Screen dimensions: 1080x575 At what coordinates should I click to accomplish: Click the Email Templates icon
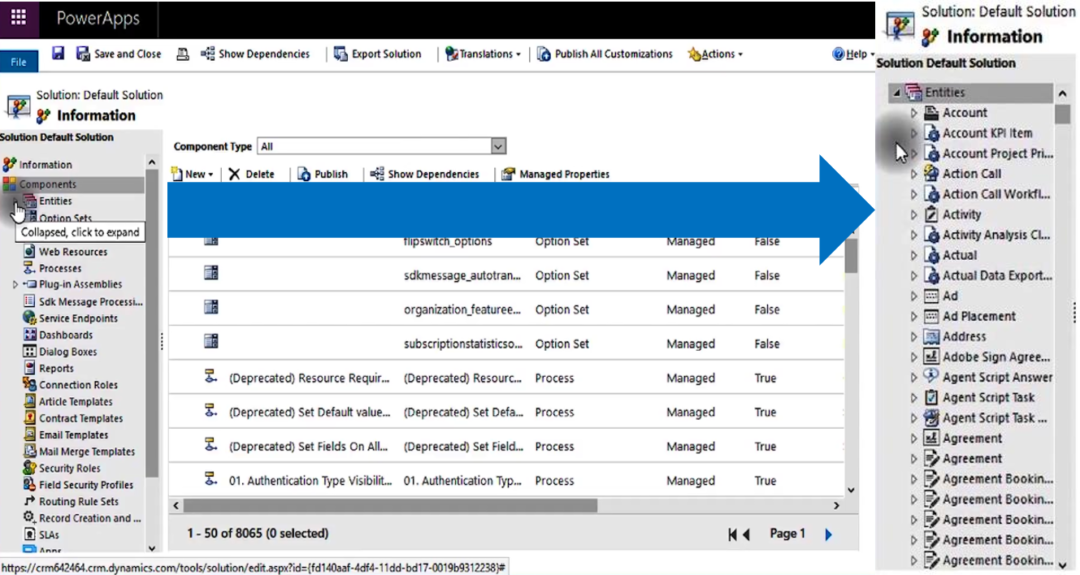tap(29, 435)
